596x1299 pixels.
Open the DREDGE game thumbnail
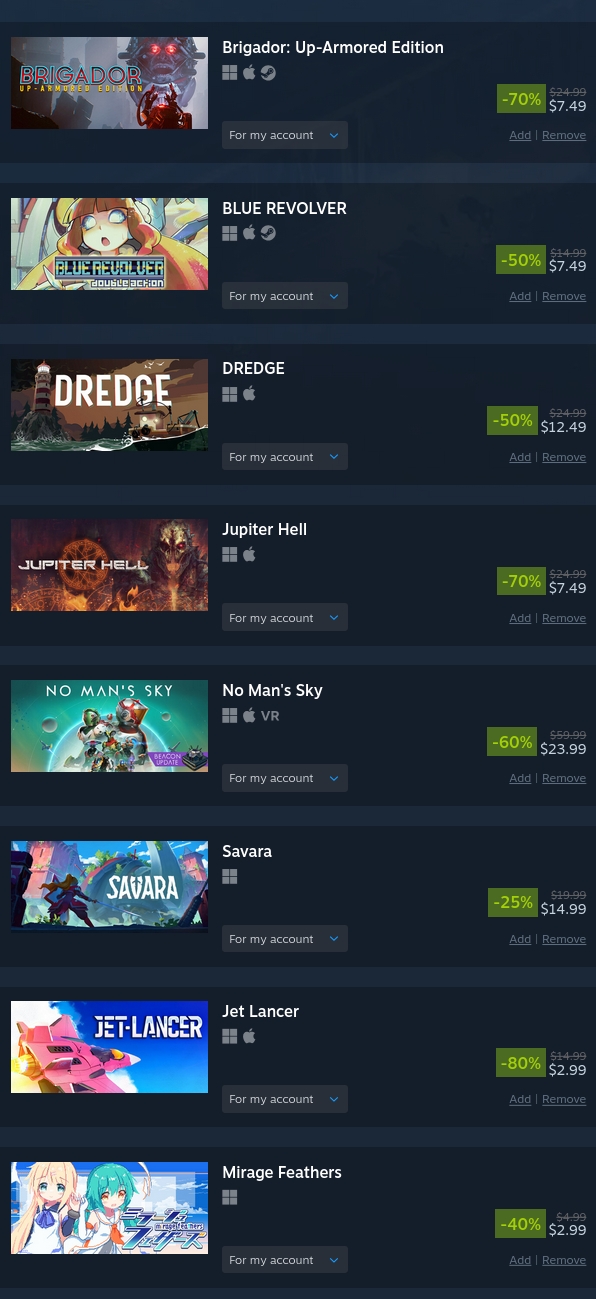pos(109,405)
